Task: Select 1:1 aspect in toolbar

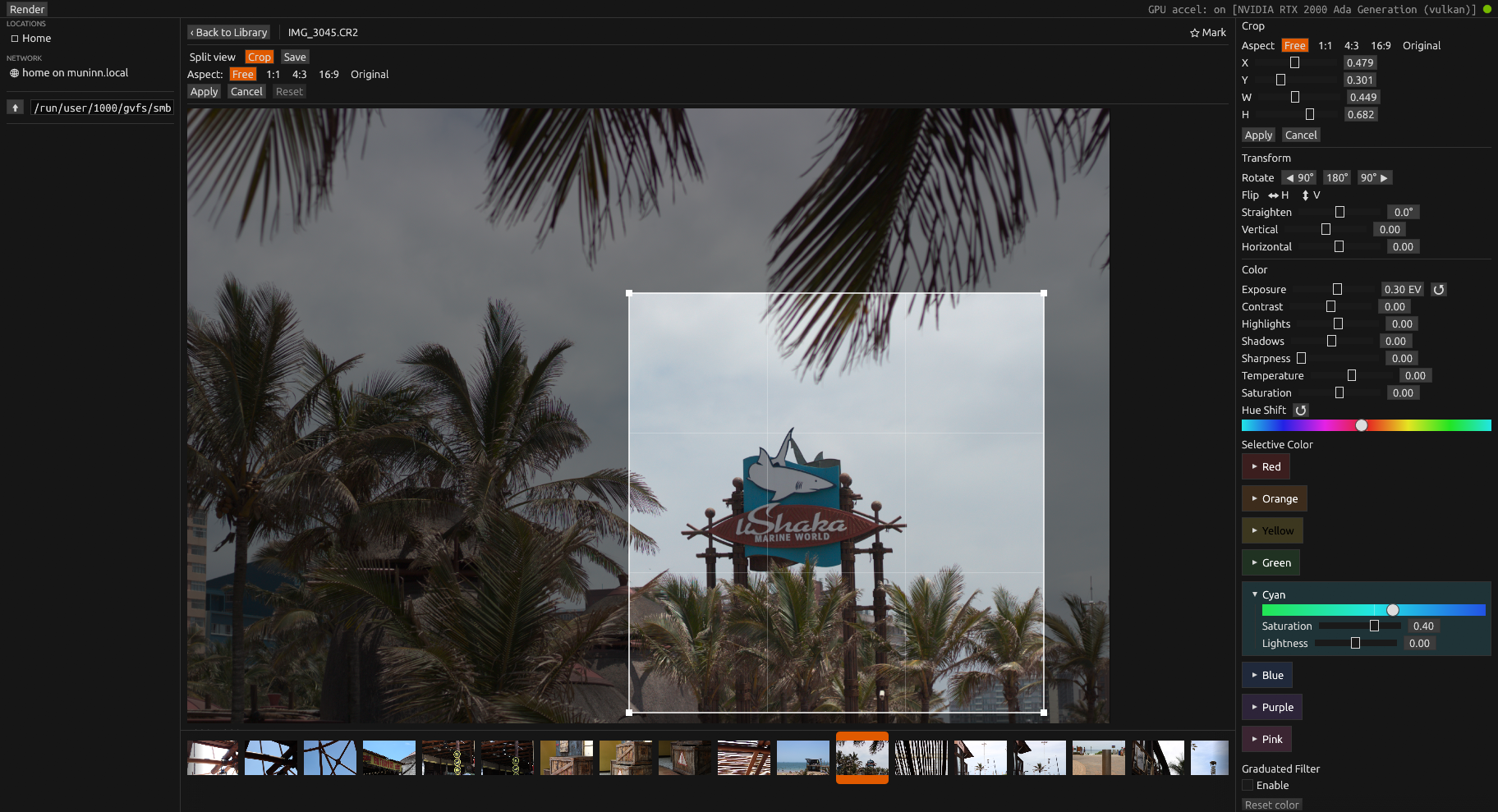Action: click(273, 75)
